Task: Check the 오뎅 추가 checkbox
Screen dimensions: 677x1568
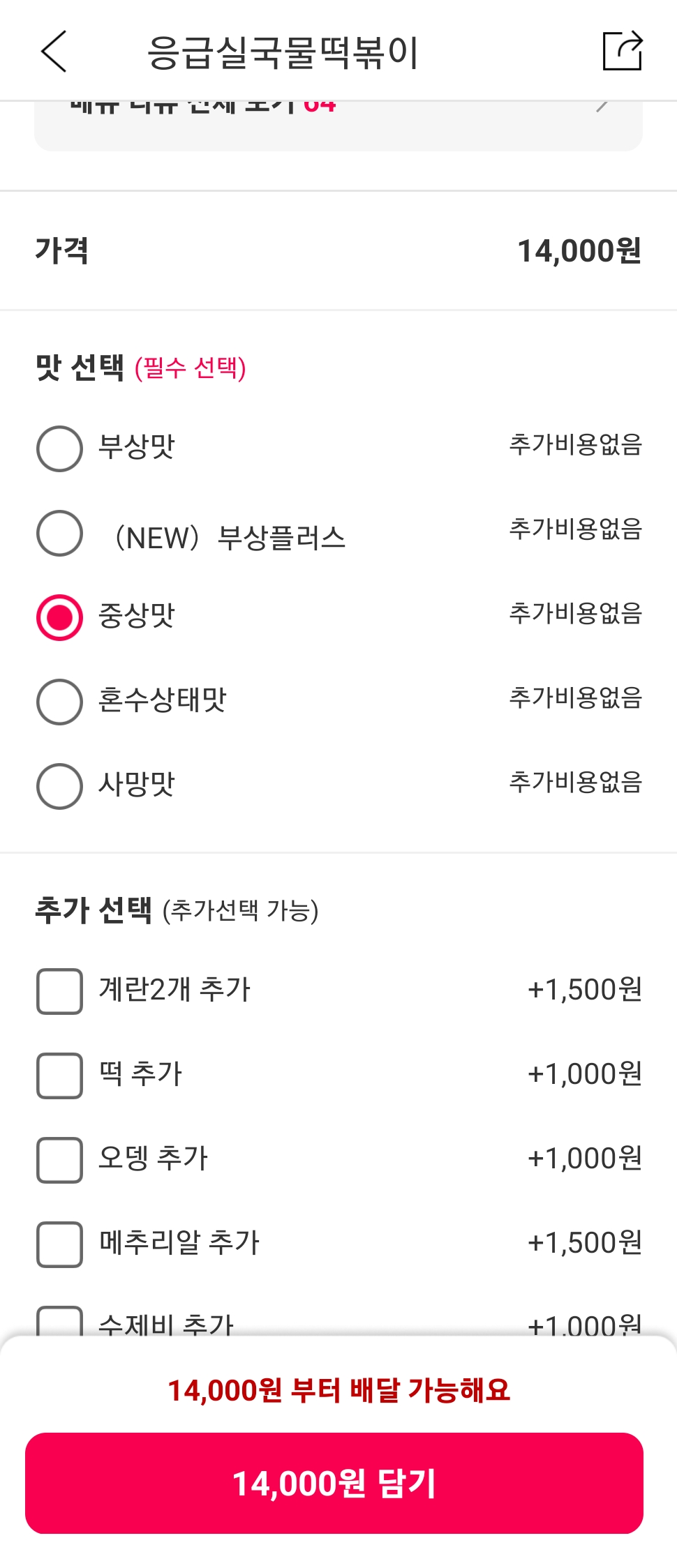Action: tap(59, 1160)
